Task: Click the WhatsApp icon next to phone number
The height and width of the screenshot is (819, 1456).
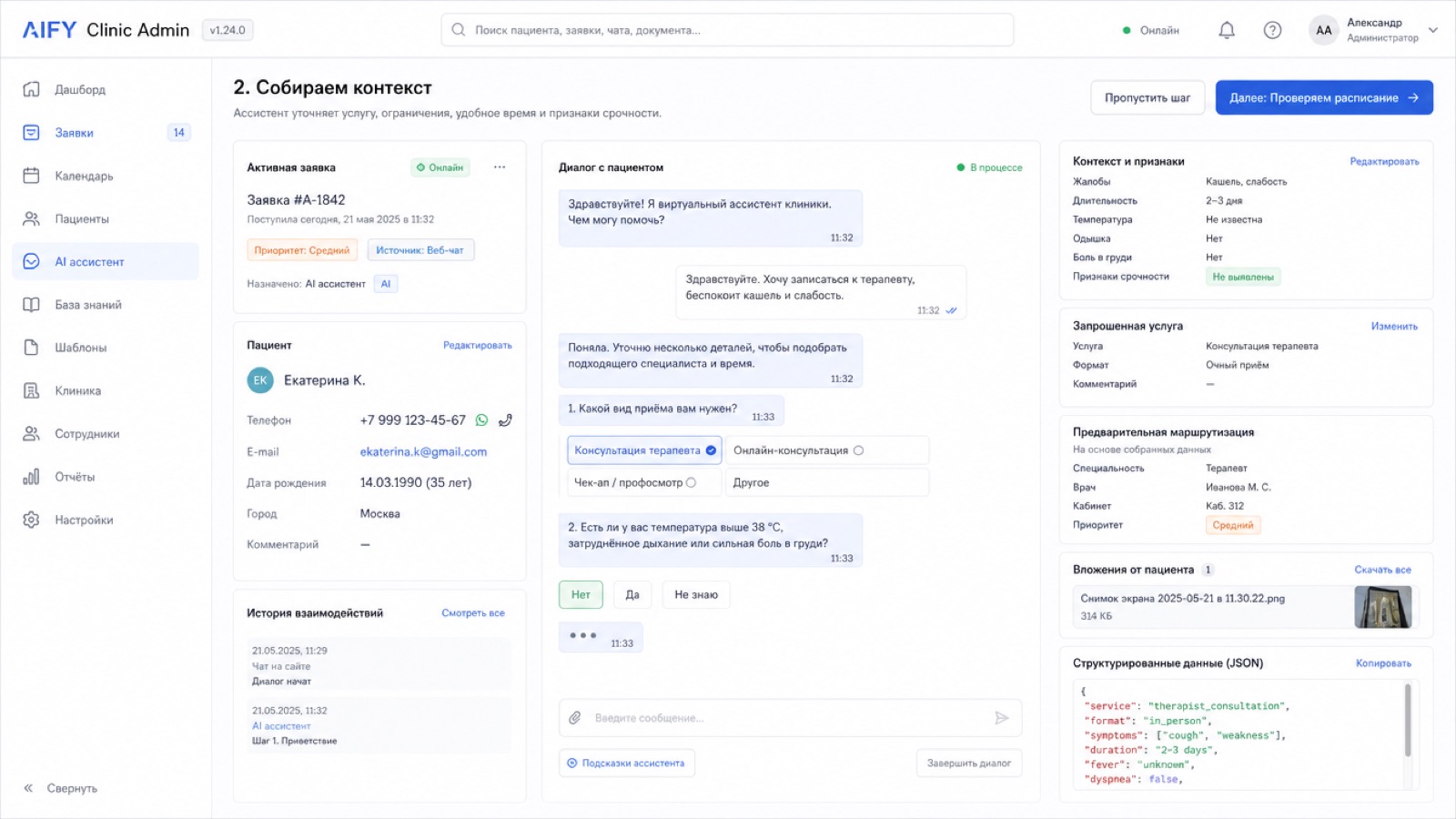Action: pos(481,420)
